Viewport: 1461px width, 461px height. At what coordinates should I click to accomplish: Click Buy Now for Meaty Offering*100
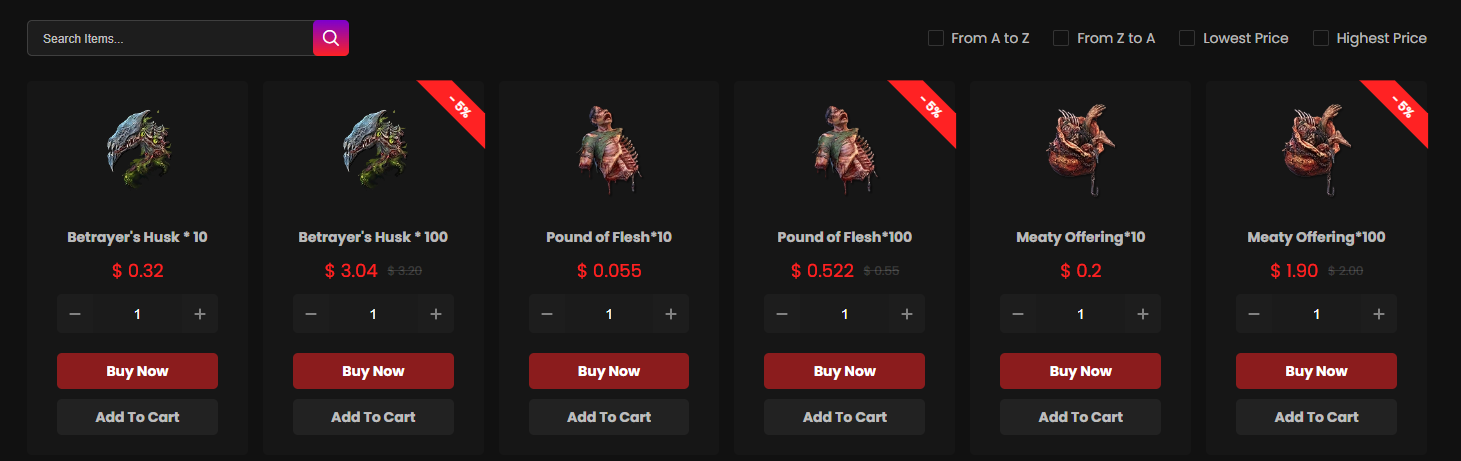coord(1316,371)
